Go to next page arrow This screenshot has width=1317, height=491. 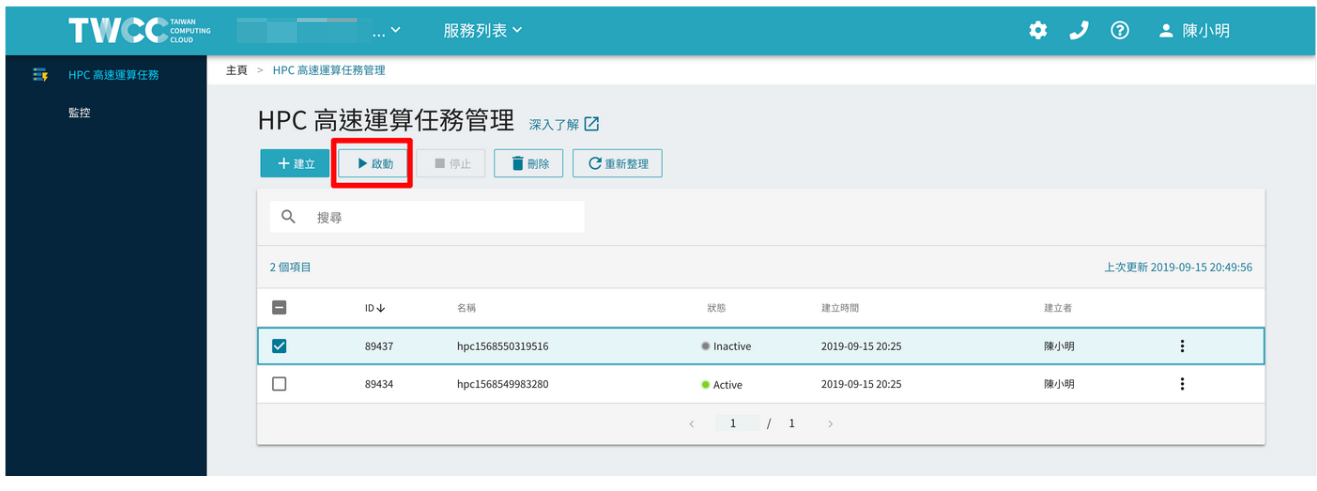[x=830, y=424]
